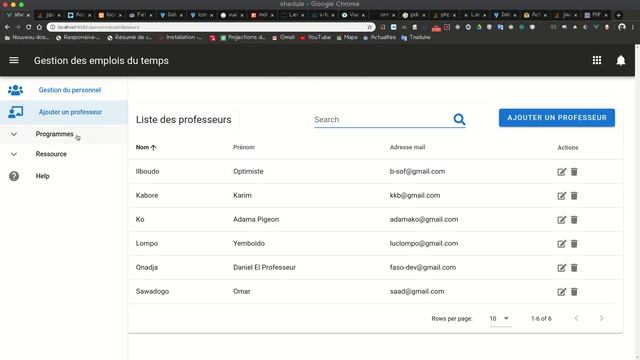Screen dimensions: 640x360
Task: Sort by Adresse mail column header
Action: pos(407,147)
